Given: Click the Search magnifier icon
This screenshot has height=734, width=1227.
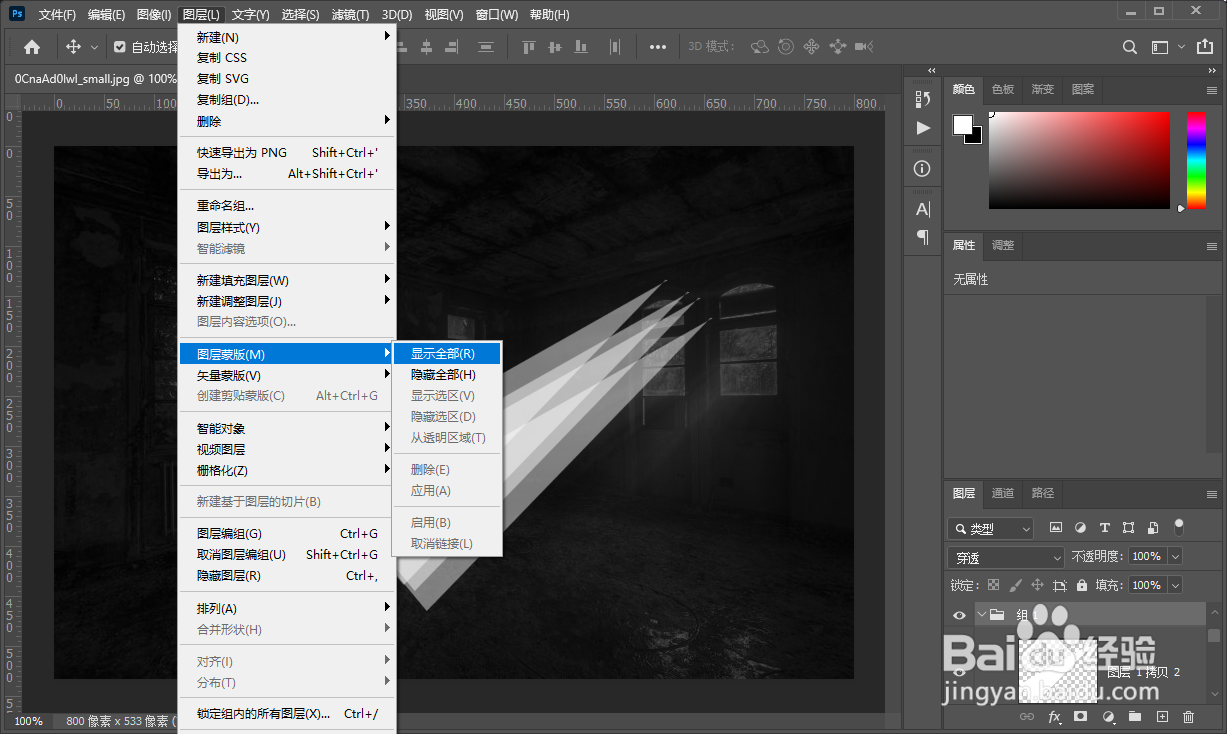Looking at the screenshot, I should [x=1130, y=47].
